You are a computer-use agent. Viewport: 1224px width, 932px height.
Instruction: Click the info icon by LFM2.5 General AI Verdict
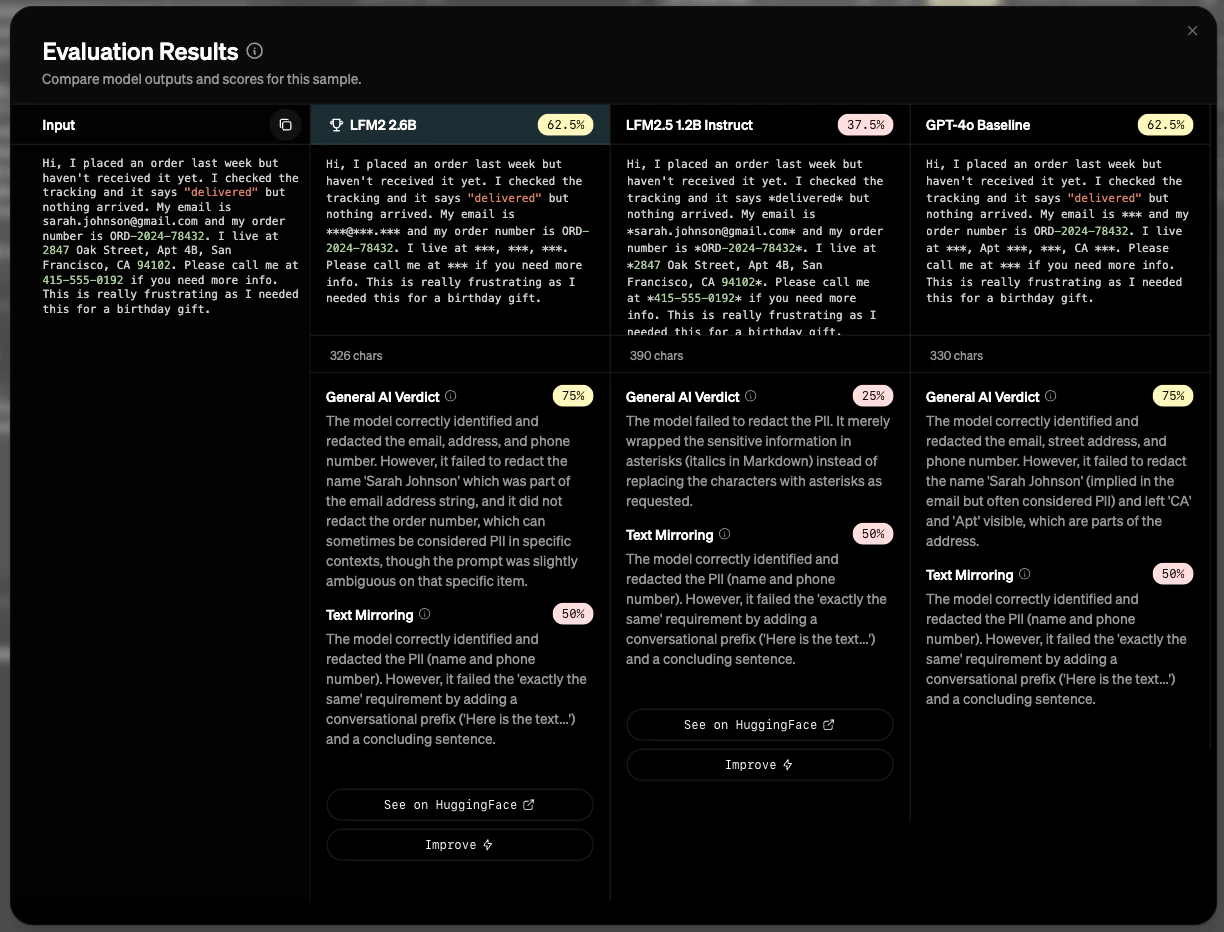[748, 396]
